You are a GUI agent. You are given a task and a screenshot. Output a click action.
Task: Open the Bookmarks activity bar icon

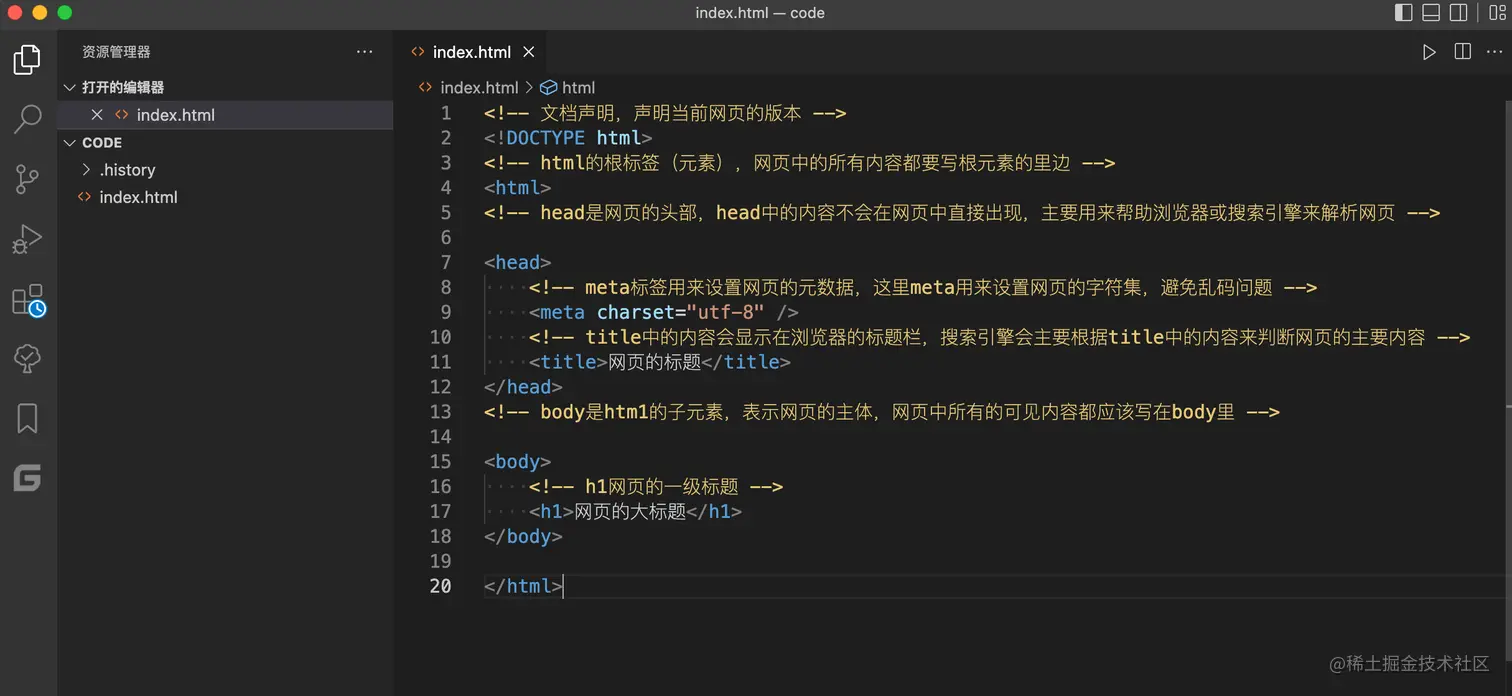click(x=27, y=418)
